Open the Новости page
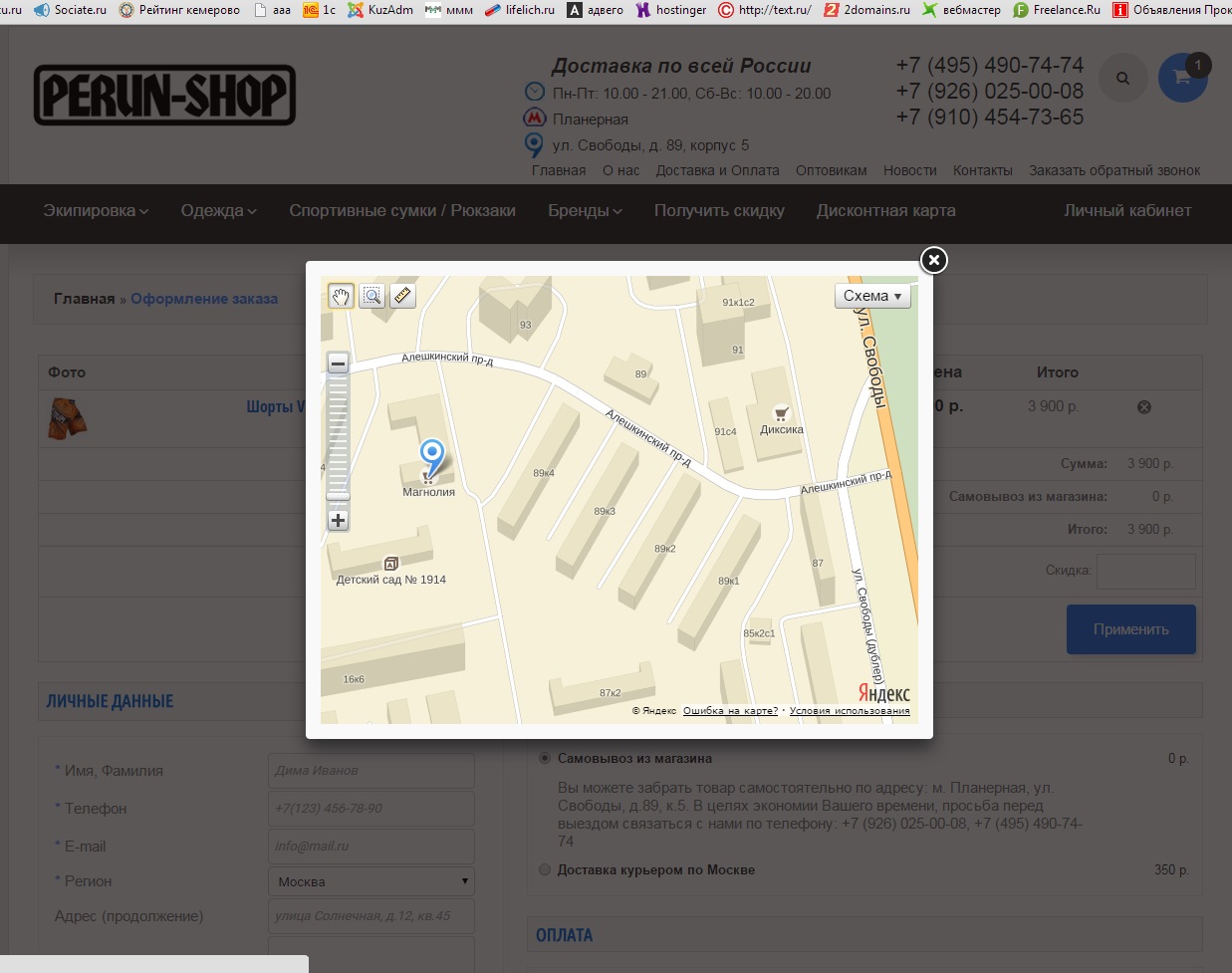 click(910, 170)
